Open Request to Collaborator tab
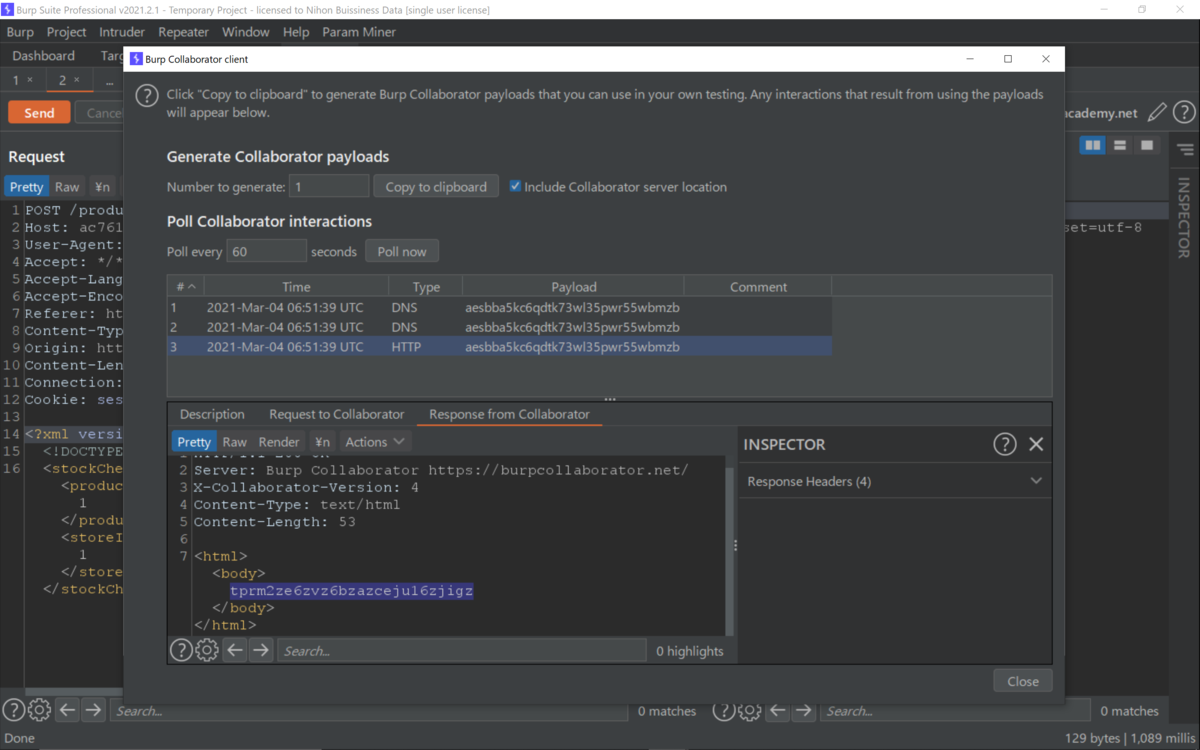 pyautogui.click(x=337, y=414)
